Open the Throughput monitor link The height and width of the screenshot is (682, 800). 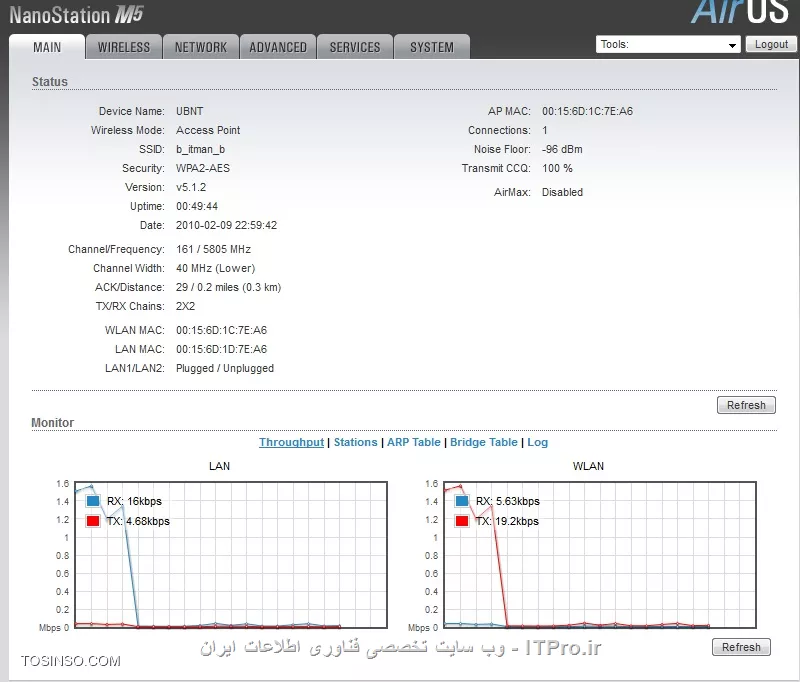[291, 442]
